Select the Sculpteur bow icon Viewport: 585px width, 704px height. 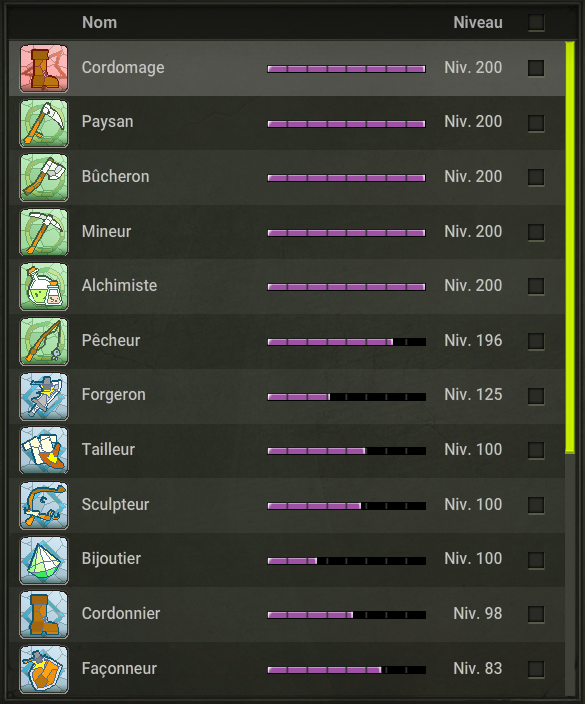coord(44,506)
